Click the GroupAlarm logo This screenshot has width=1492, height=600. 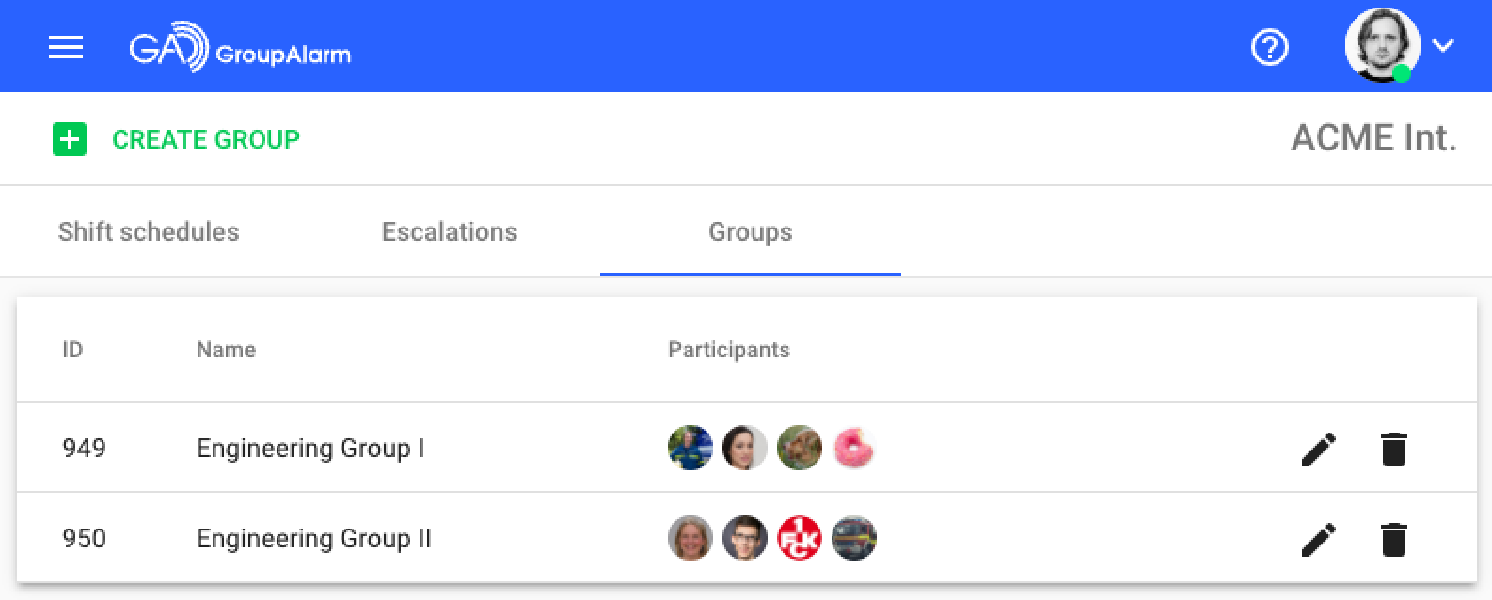click(x=240, y=46)
